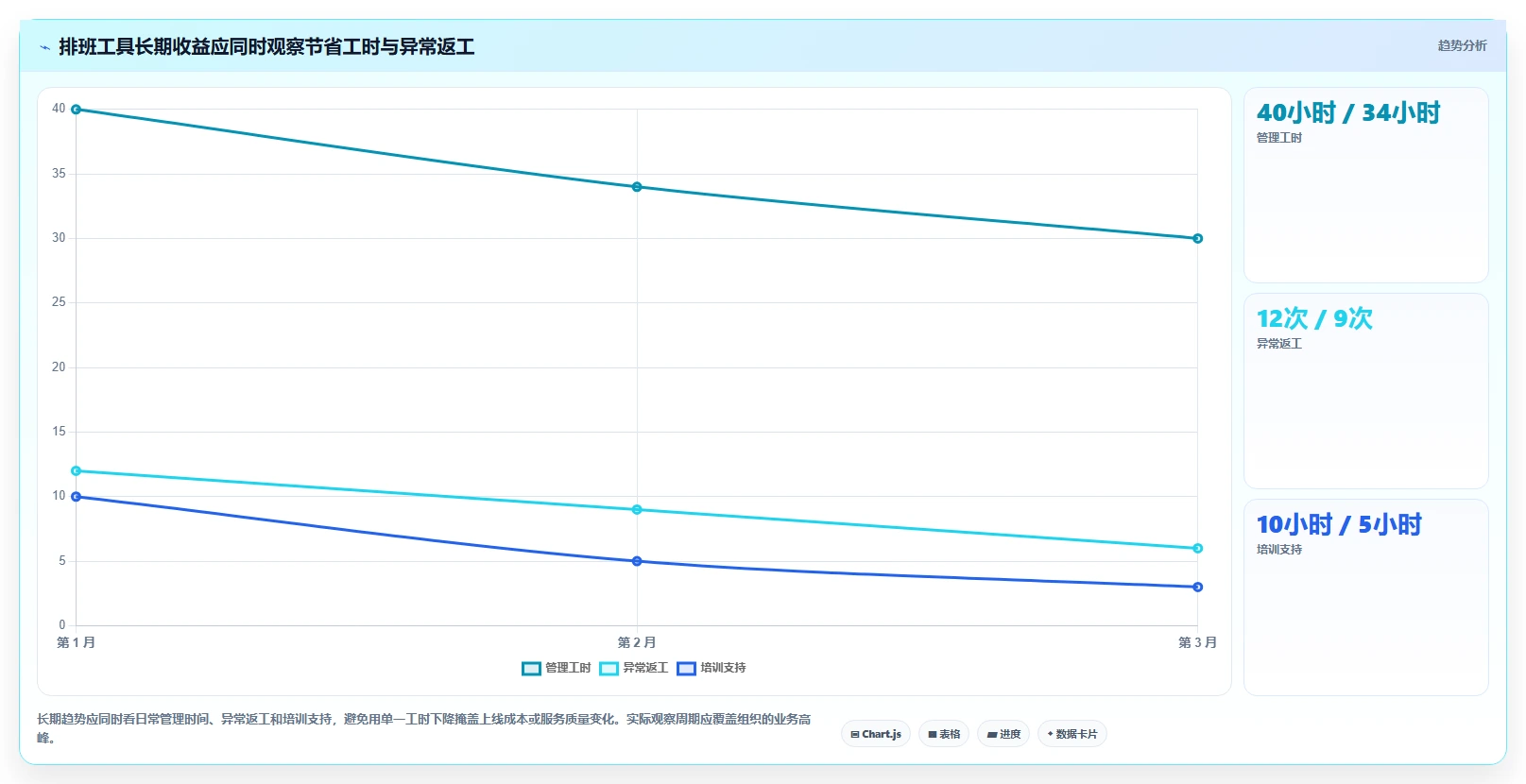Click the 异常返工 data point for 第 2 月

pyautogui.click(x=637, y=509)
